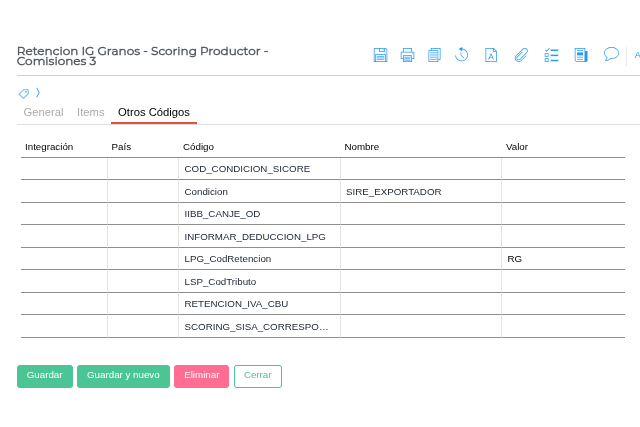
Task: Click Valor cell containing RG
Action: pos(562,259)
